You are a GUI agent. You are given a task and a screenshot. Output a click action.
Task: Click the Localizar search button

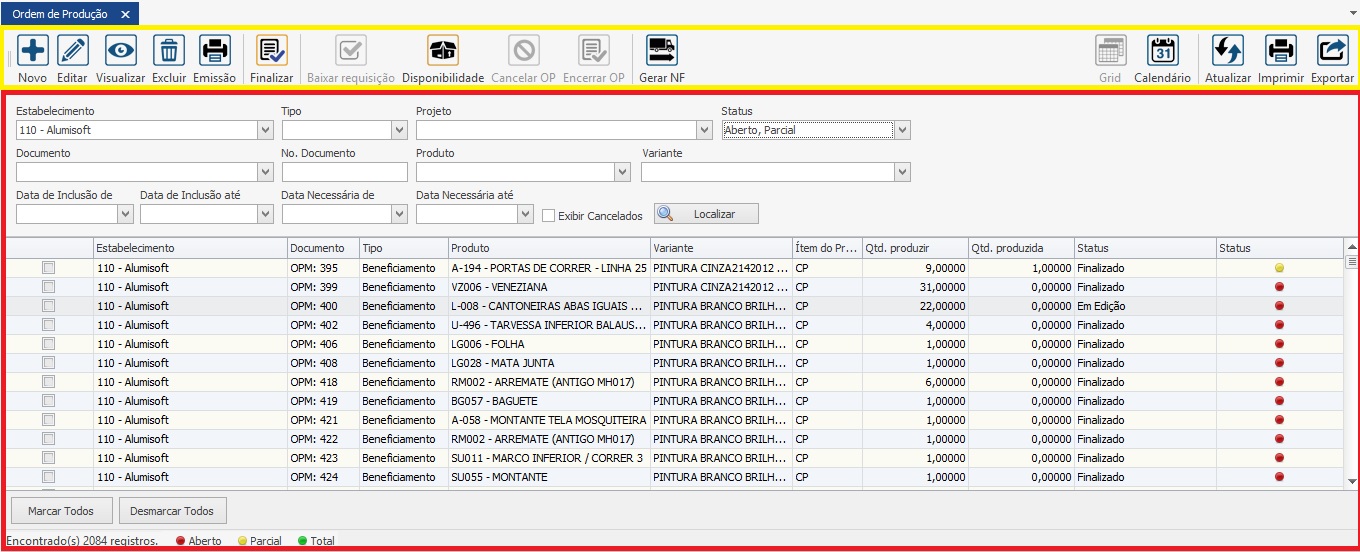[x=706, y=214]
